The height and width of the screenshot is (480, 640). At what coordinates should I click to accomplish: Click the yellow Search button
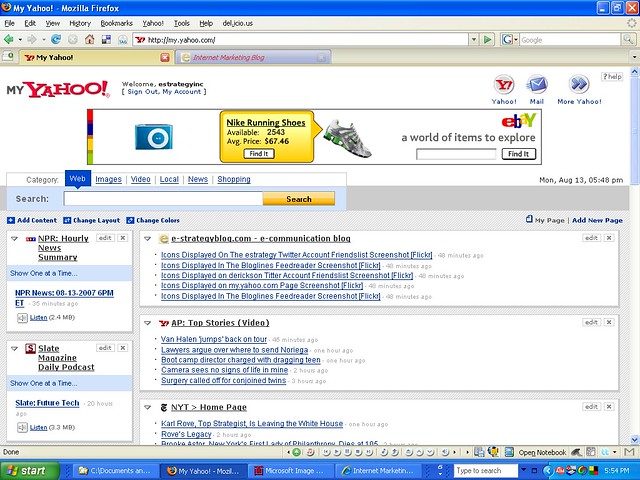(x=299, y=199)
